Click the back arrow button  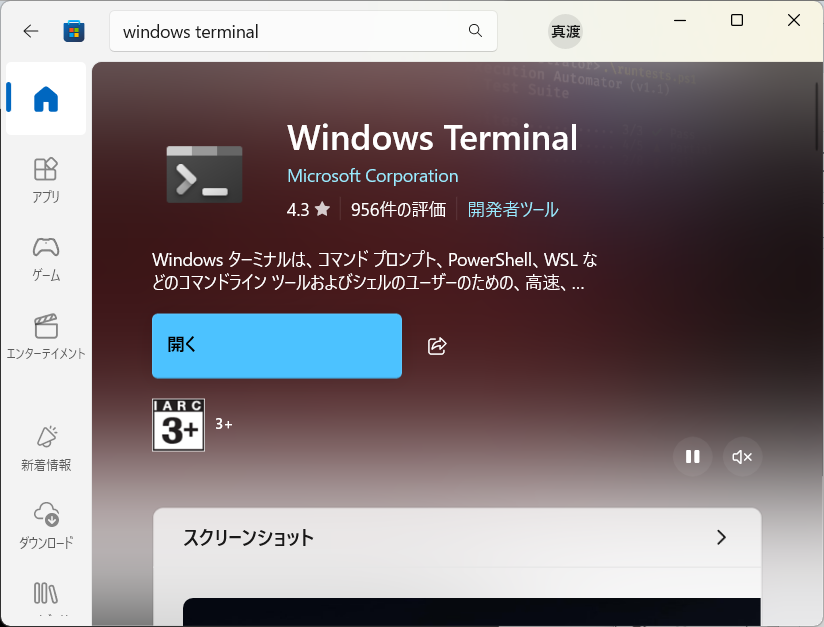31,31
